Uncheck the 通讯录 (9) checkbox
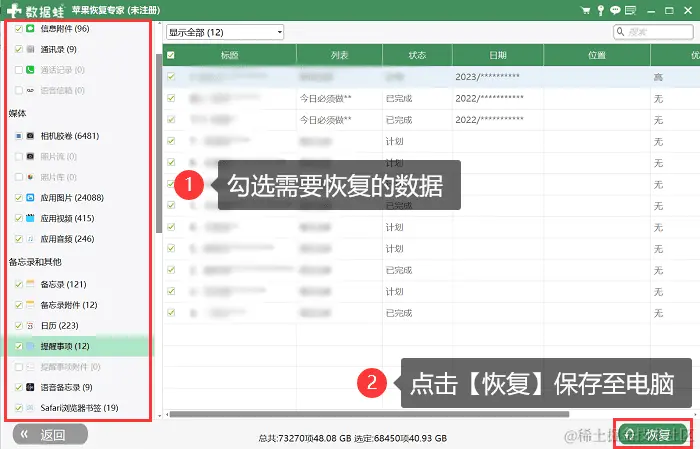Viewport: 700px width, 449px height. click(x=18, y=49)
